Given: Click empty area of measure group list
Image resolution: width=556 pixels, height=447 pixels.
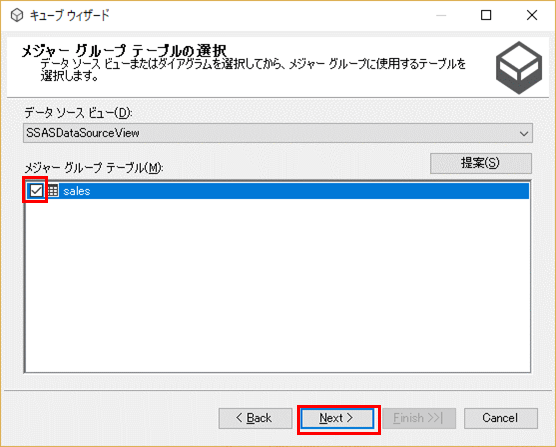Looking at the screenshot, I should (x=278, y=285).
